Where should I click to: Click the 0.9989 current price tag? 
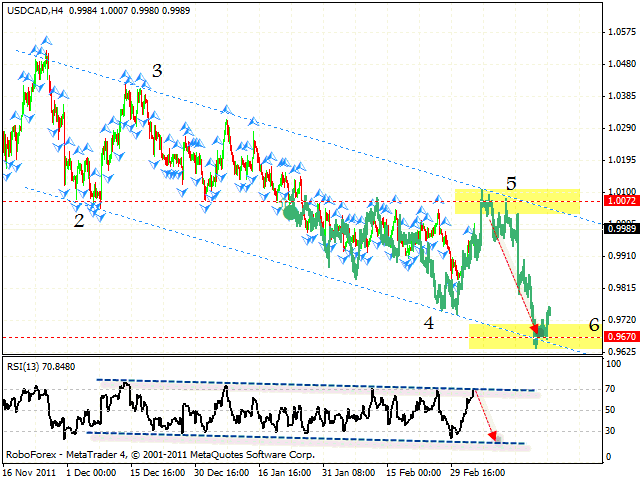[x=619, y=227]
